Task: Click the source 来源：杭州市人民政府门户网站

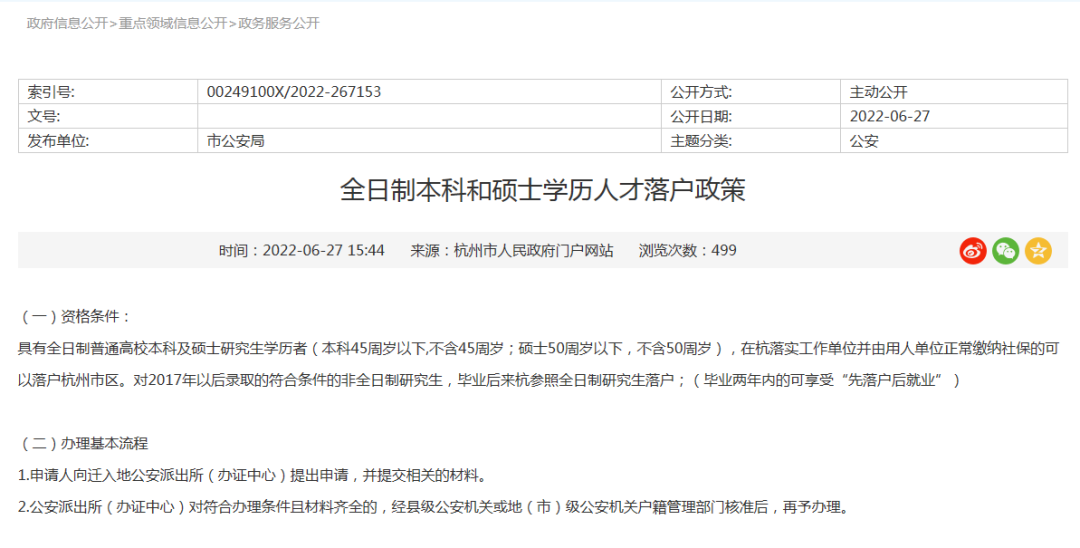Action: click(x=512, y=251)
